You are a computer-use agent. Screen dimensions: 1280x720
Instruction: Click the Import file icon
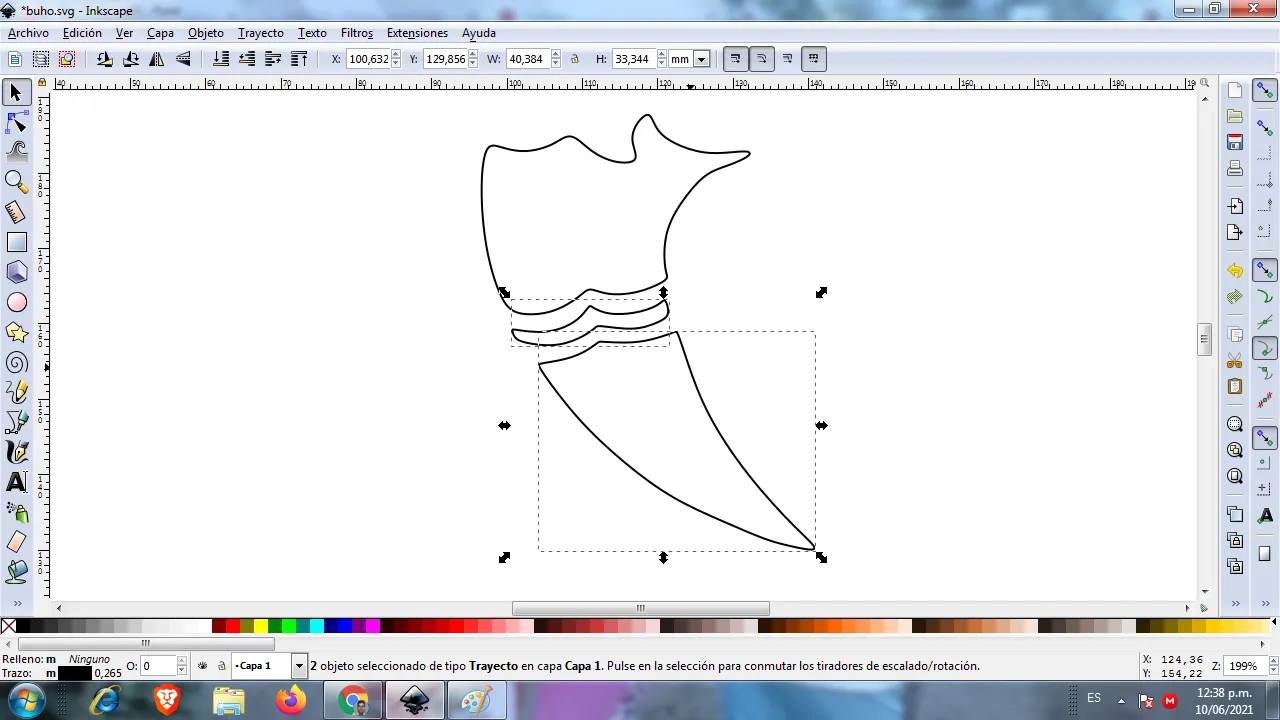tap(1235, 206)
